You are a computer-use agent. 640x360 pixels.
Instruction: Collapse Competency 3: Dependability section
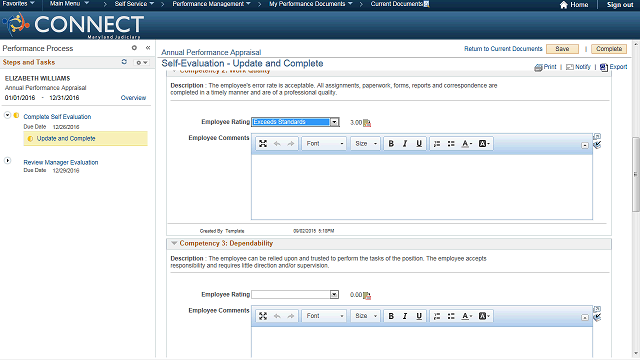174,243
